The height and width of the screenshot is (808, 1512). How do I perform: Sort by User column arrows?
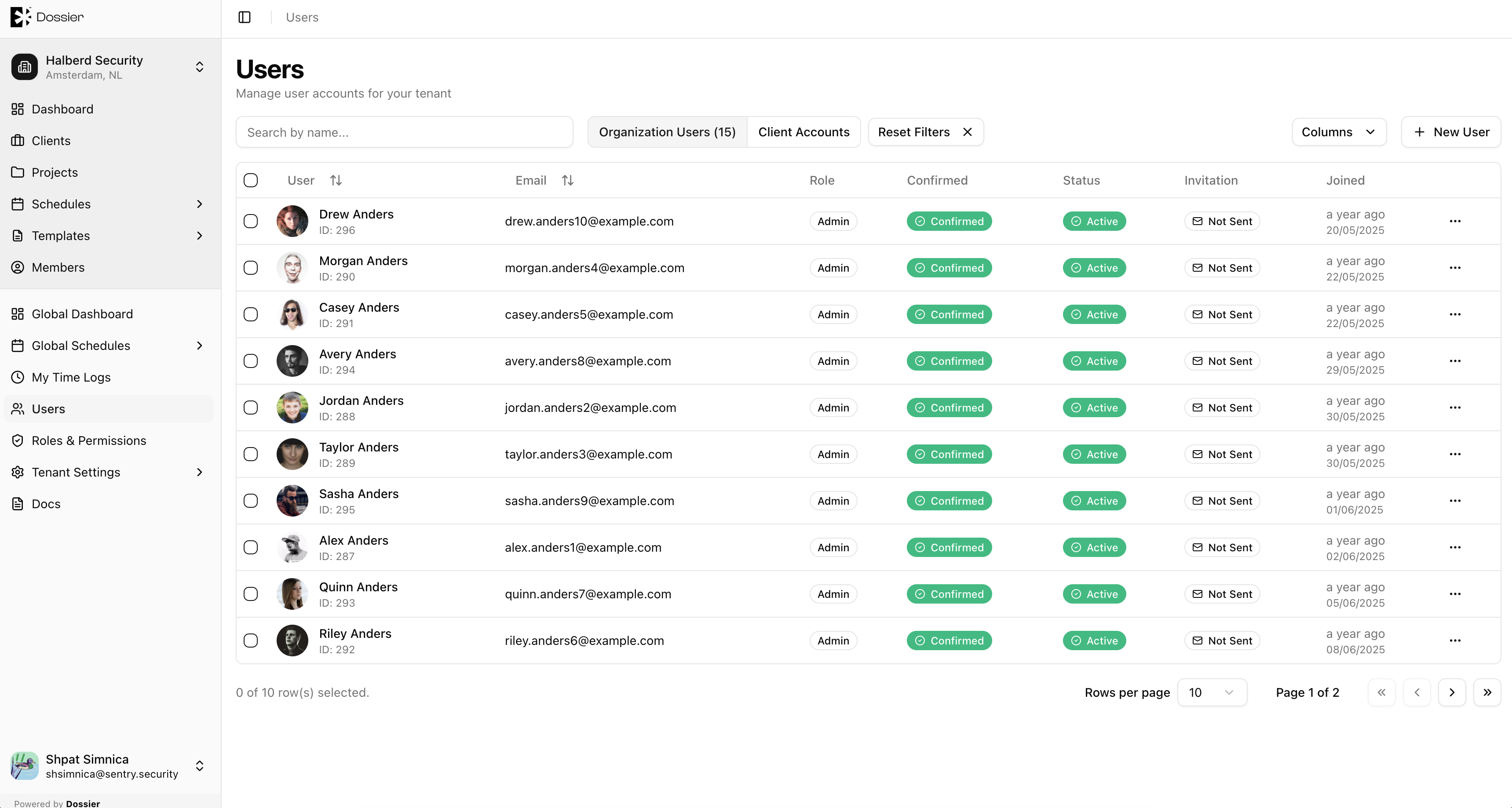coord(336,180)
